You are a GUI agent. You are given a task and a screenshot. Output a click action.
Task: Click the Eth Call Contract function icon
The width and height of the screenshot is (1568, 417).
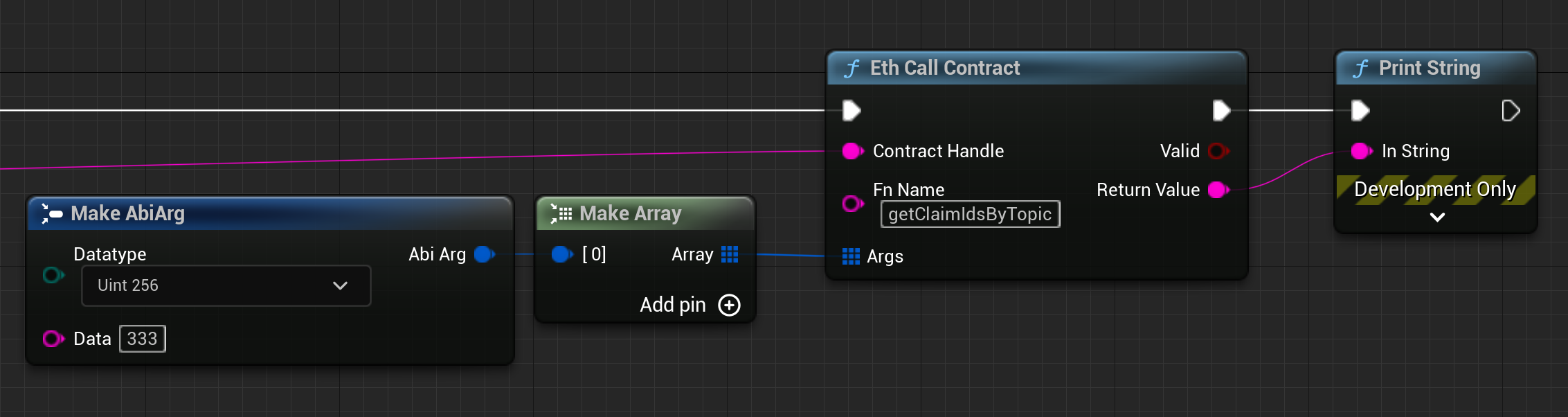[x=852, y=68]
